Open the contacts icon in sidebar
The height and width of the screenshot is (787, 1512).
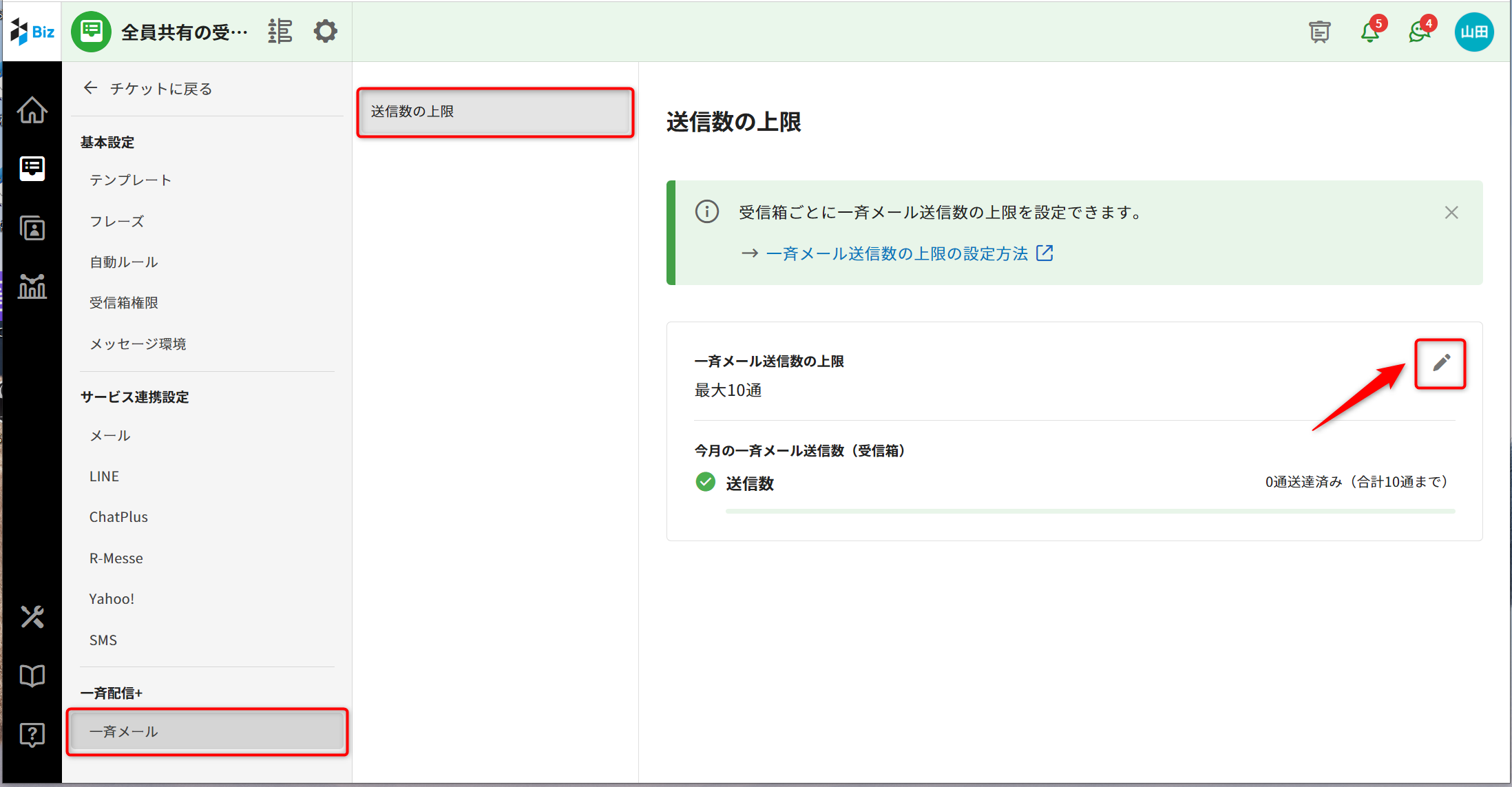[32, 228]
